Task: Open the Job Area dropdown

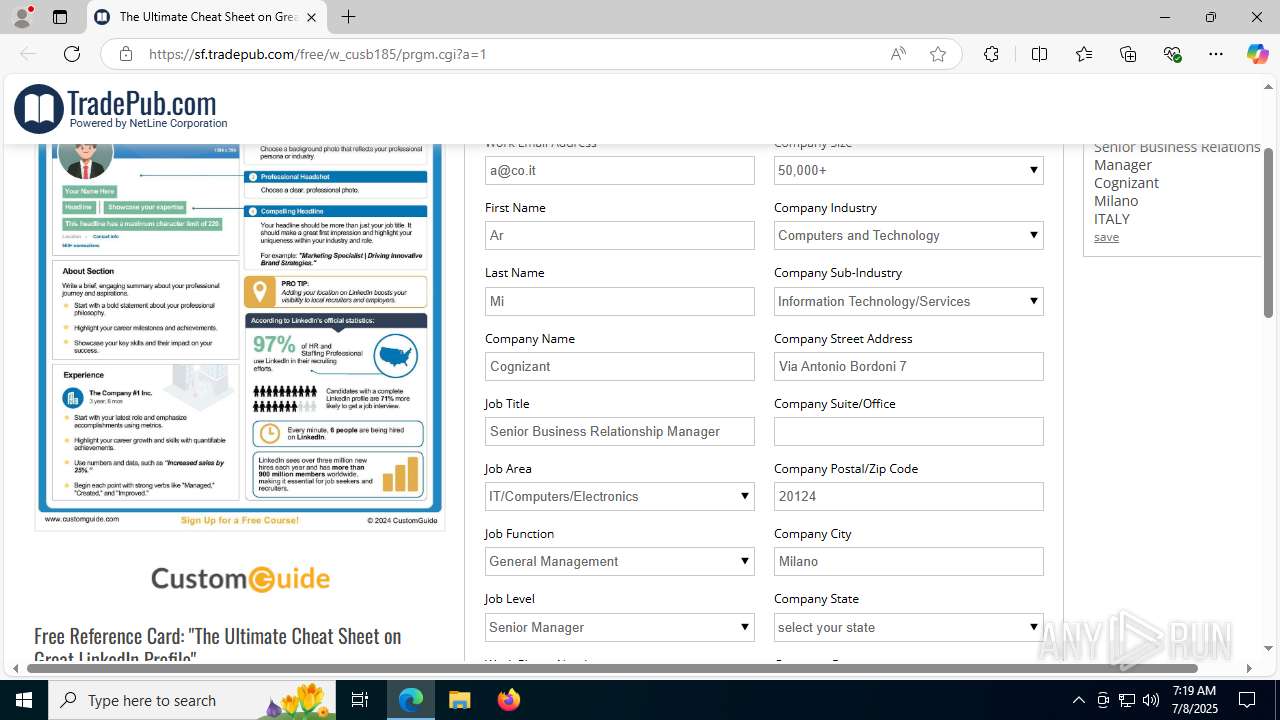Action: click(619, 496)
